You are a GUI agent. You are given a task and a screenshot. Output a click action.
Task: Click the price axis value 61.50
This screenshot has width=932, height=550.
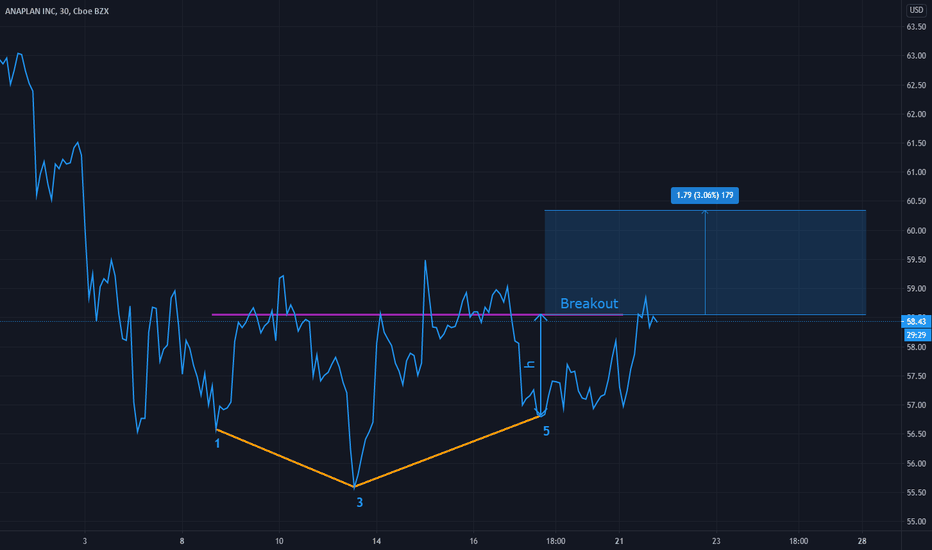click(916, 143)
